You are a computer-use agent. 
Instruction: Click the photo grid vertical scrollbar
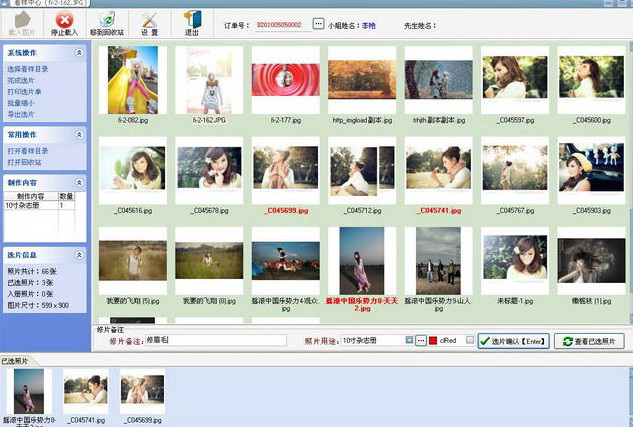pyautogui.click(x=631, y=182)
